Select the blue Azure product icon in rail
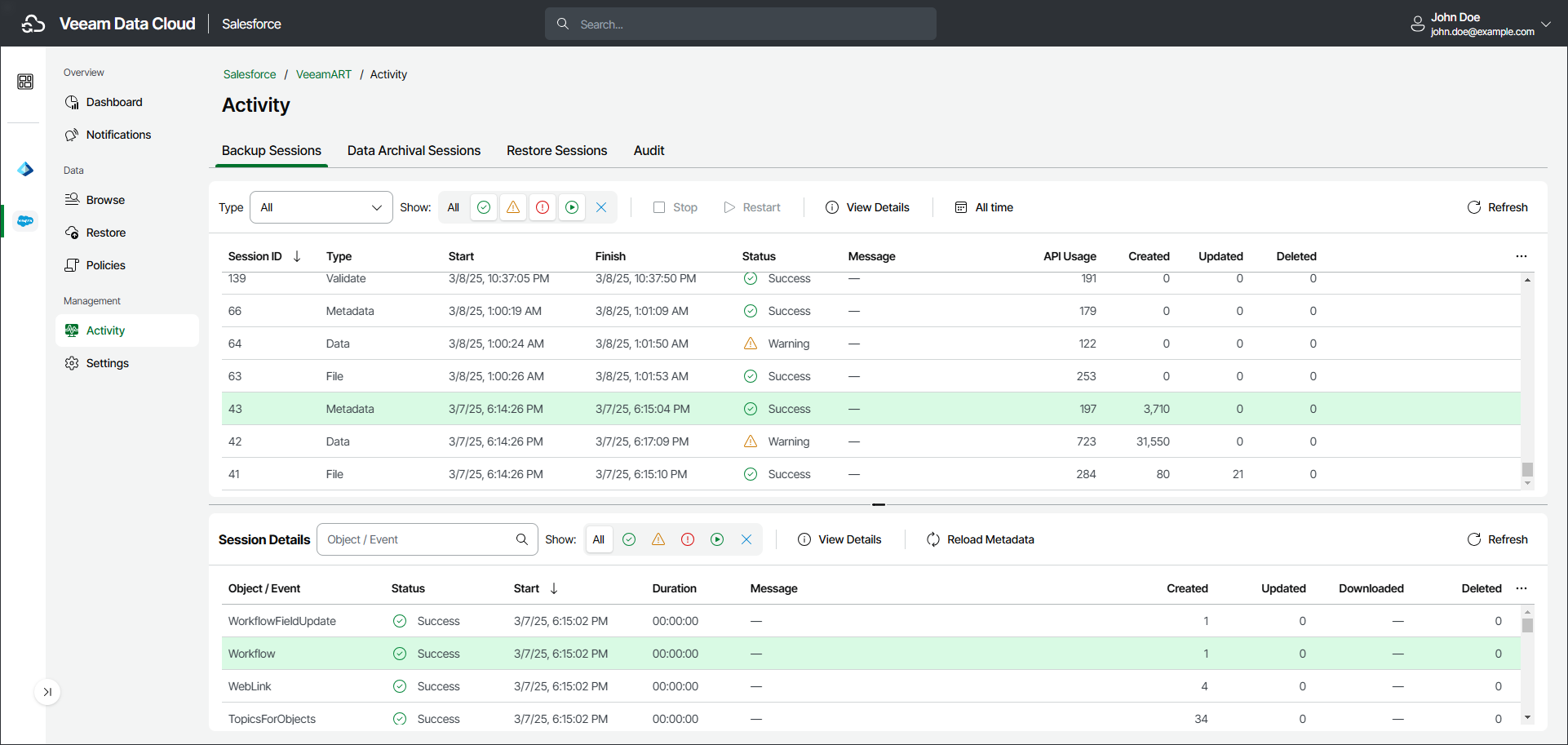Screen dimensions: 1568x745 click(25, 169)
